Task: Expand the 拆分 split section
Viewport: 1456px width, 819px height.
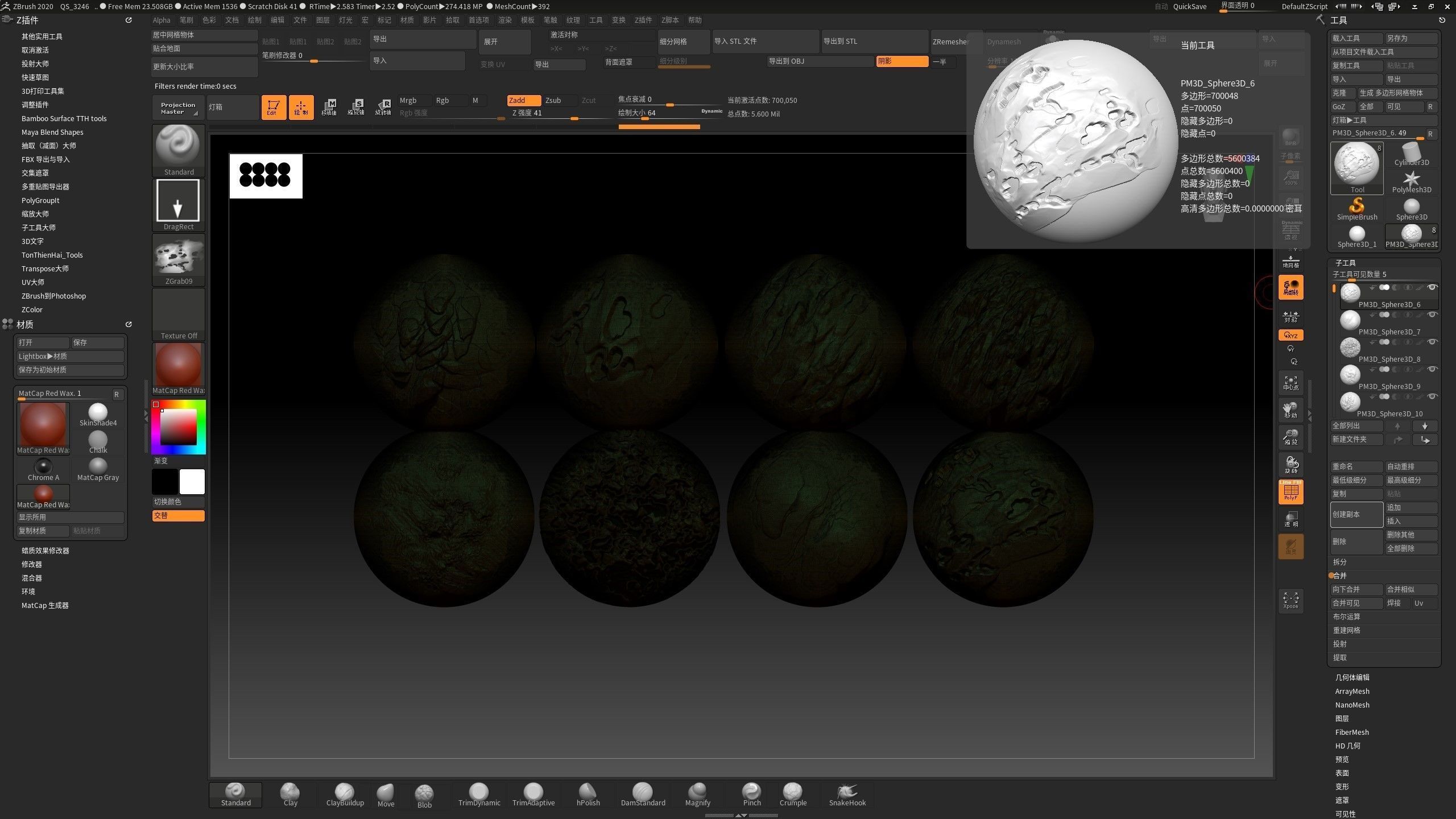Action: (1339, 562)
